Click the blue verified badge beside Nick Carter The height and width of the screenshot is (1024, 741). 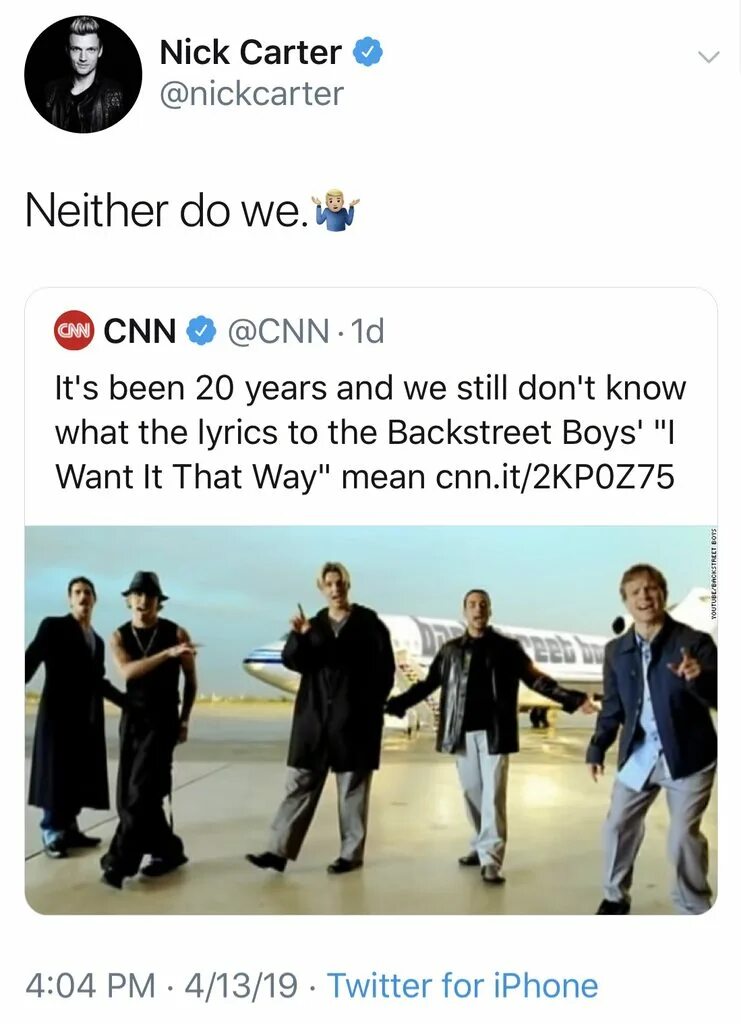coord(368,53)
